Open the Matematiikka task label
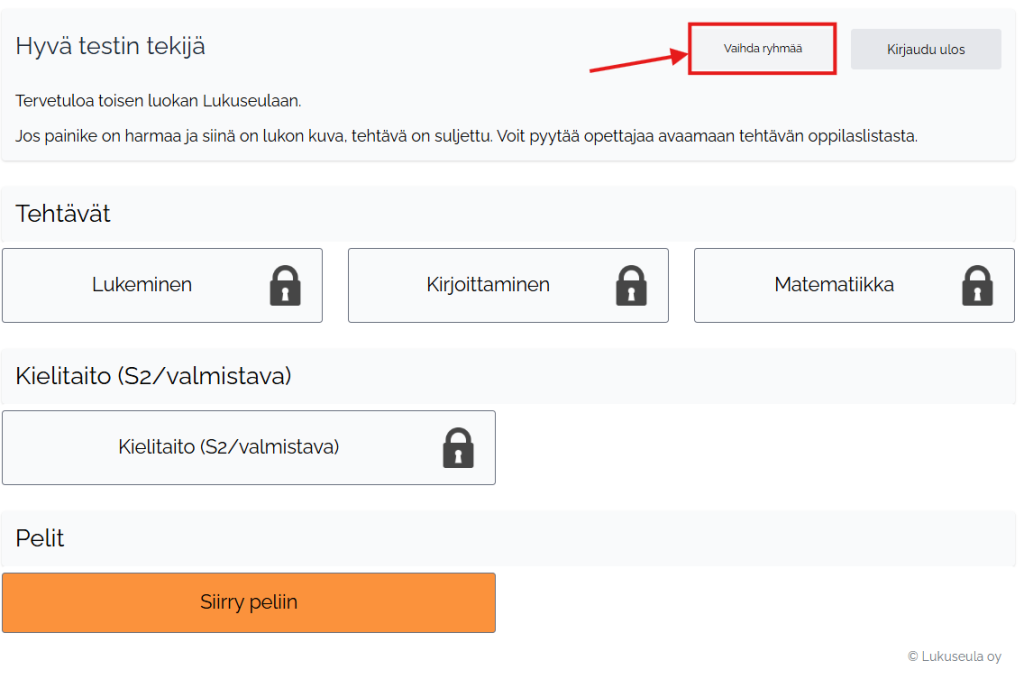This screenshot has height=679, width=1024. point(834,285)
